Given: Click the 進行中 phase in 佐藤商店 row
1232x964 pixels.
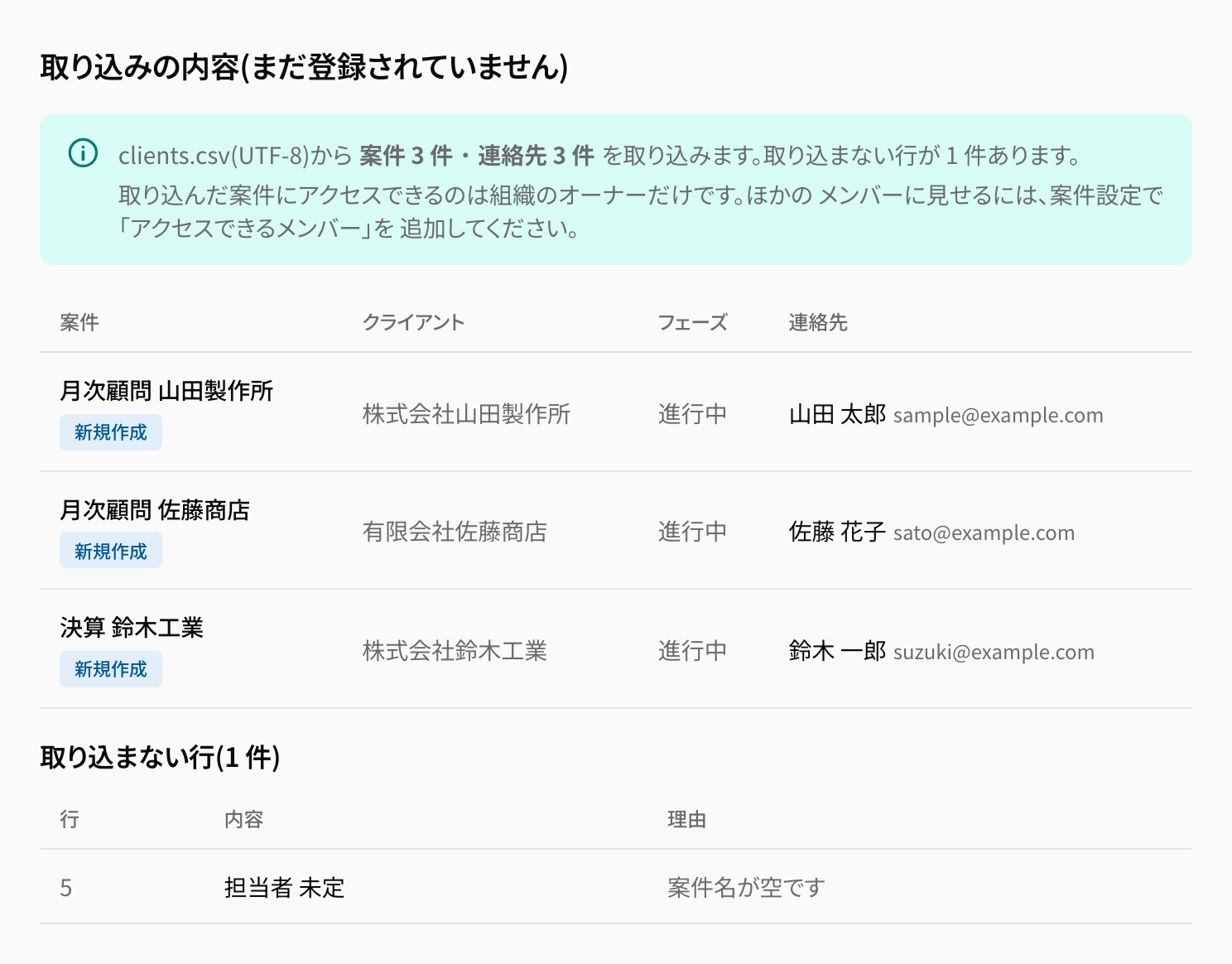Looking at the screenshot, I should click(x=692, y=532).
